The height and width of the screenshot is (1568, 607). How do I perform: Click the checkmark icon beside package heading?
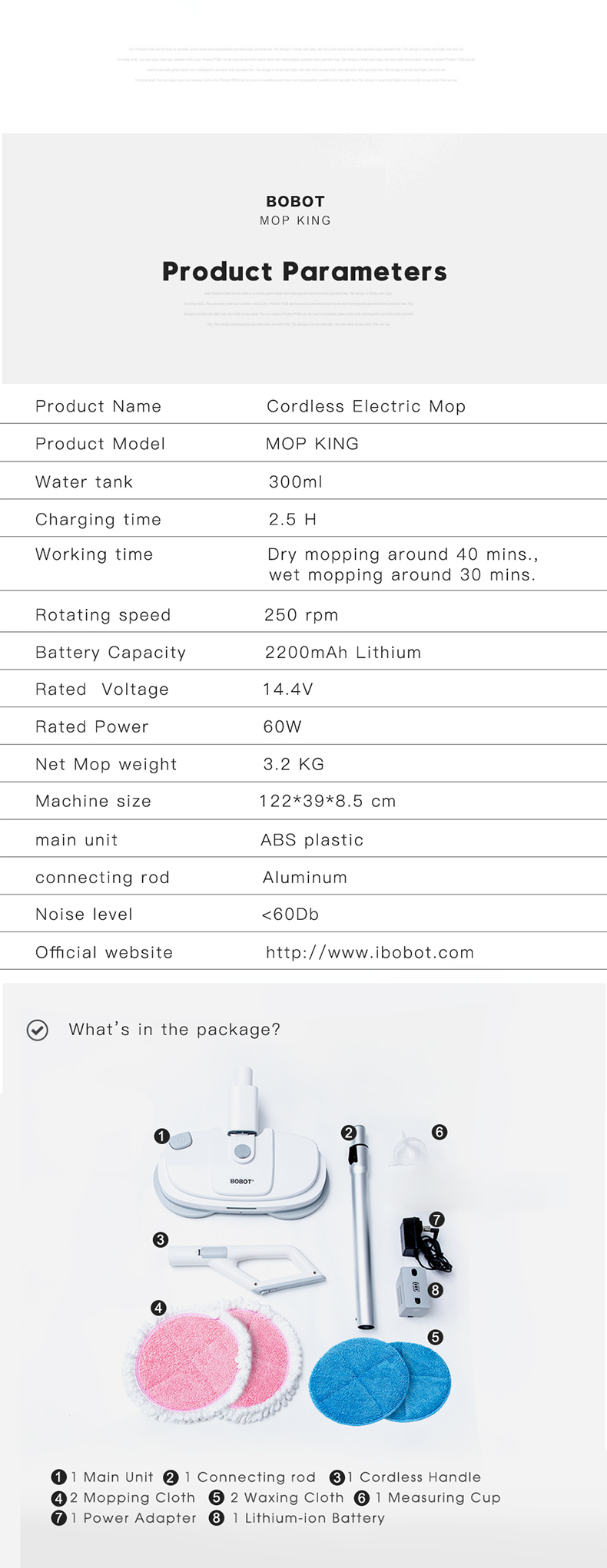click(x=37, y=1030)
